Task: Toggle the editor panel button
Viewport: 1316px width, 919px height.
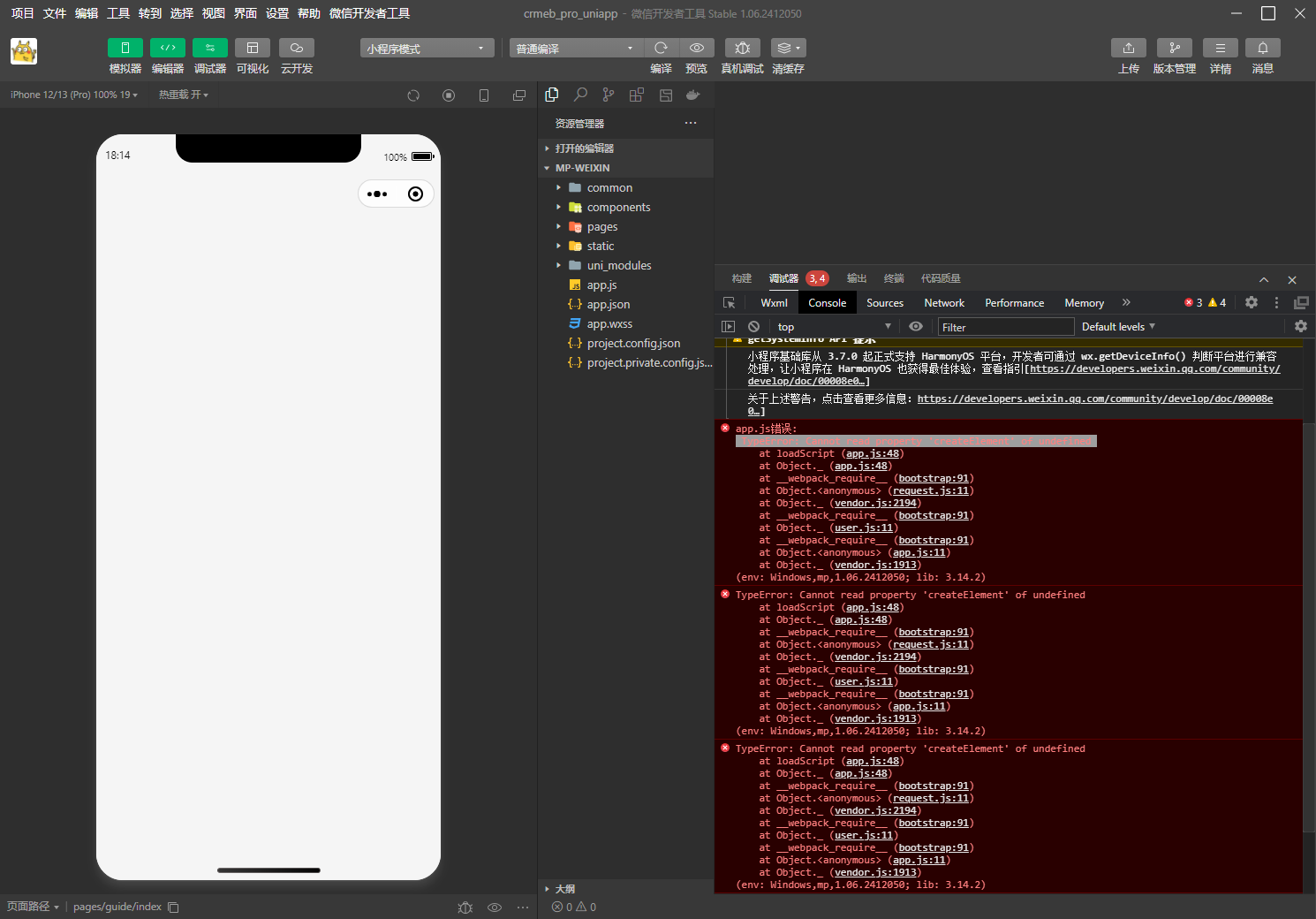Action: [167, 48]
